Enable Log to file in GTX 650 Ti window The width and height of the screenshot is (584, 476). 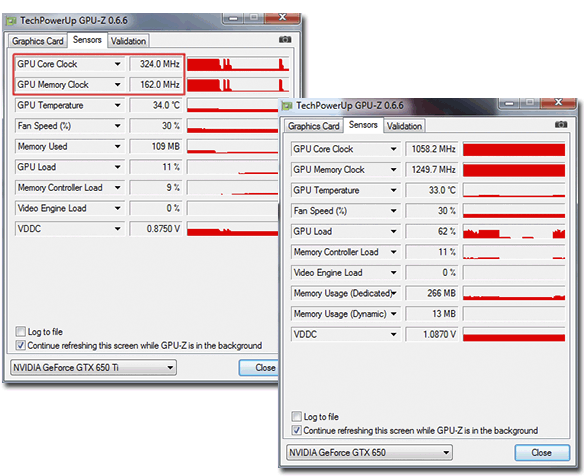[20, 331]
